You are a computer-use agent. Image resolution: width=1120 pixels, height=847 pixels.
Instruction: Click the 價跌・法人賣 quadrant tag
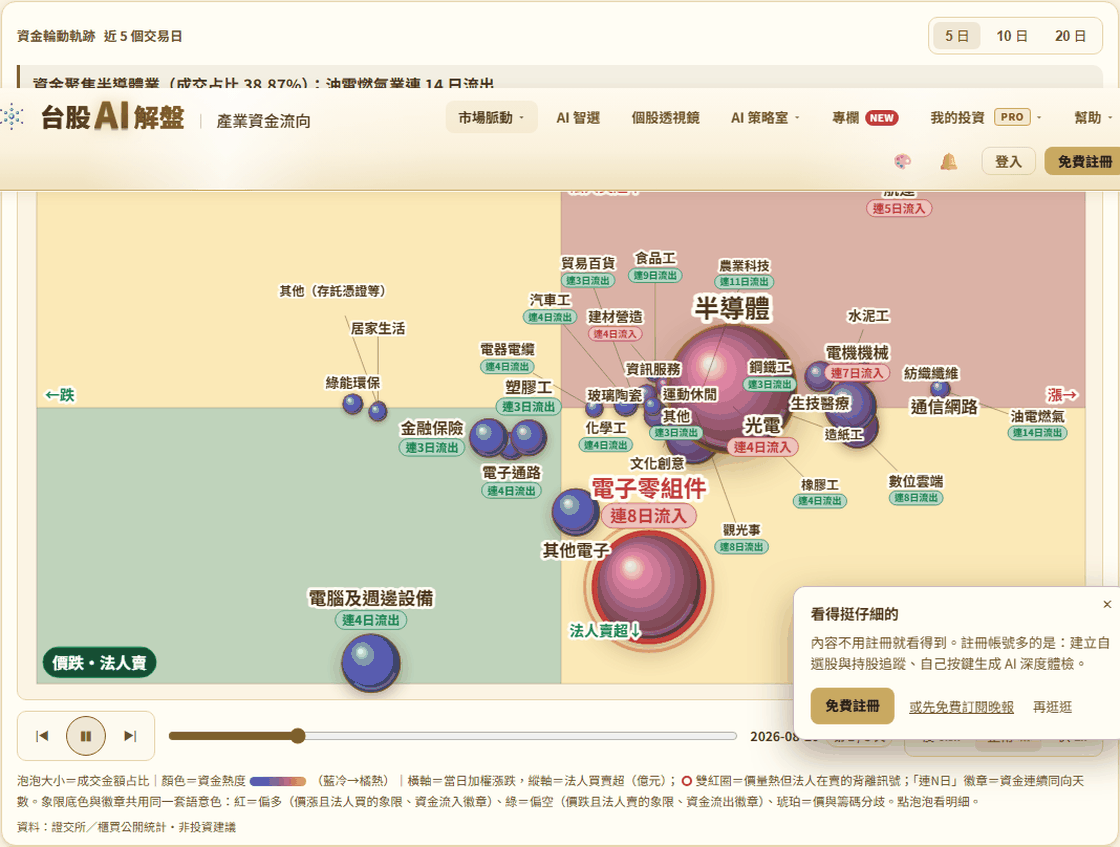tap(99, 663)
